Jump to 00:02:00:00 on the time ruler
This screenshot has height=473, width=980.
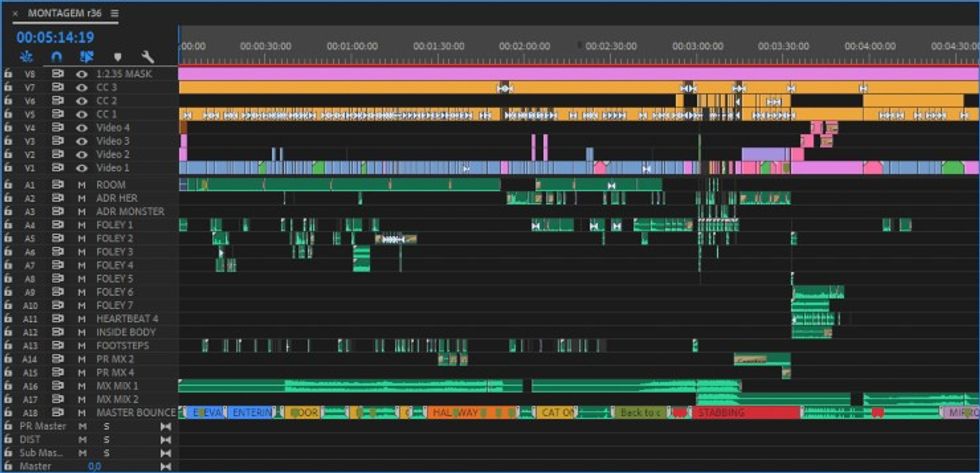524,46
